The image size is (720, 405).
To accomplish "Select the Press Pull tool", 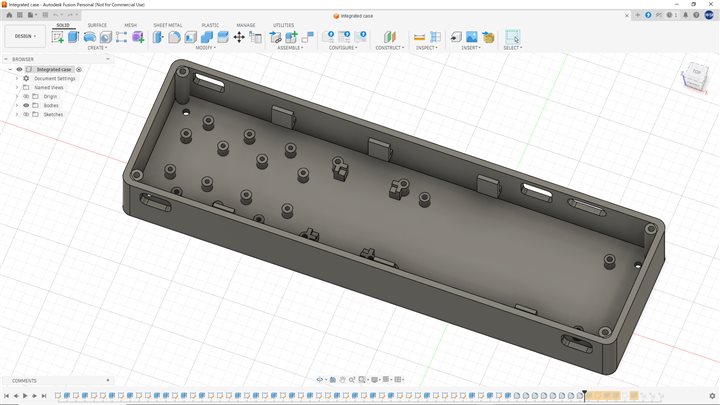I will click(158, 37).
